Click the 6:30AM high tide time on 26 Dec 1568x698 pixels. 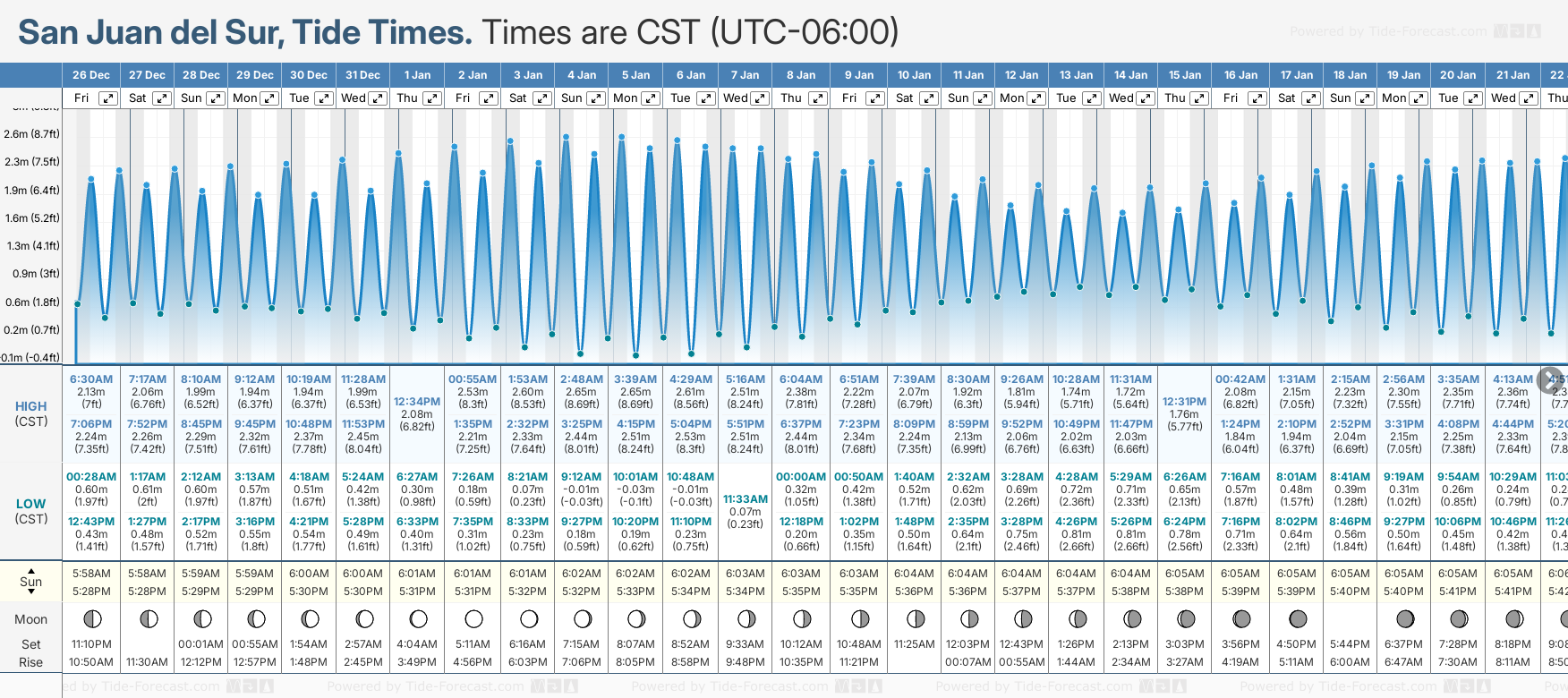point(91,379)
